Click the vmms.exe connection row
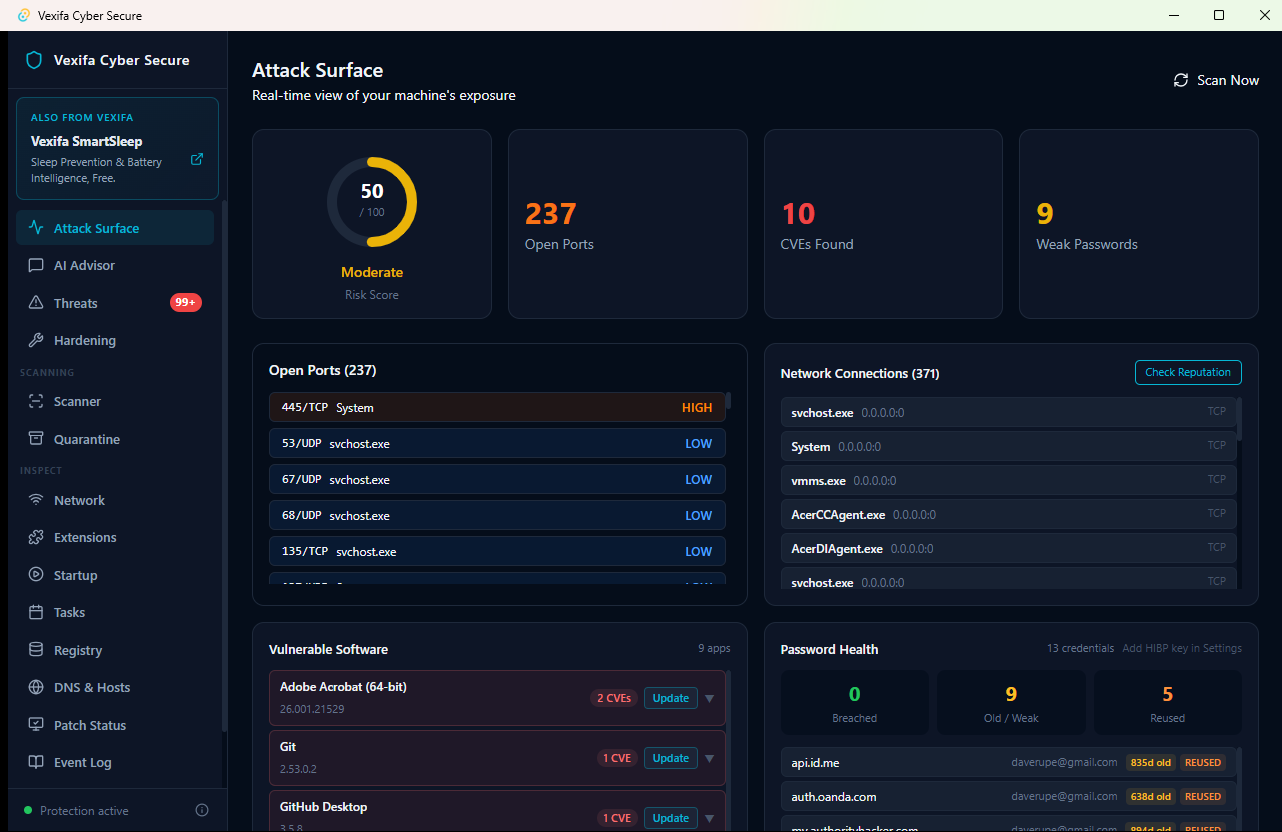Viewport: 1282px width, 832px height. 1008,480
